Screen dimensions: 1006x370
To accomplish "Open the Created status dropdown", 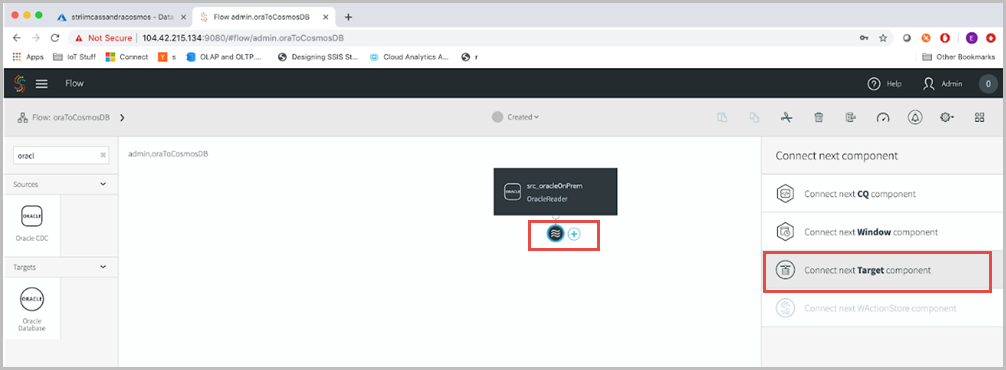I will pyautogui.click(x=516, y=117).
